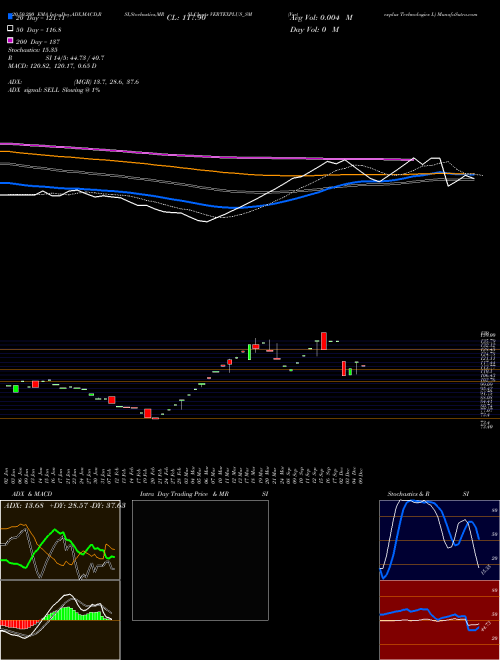500x660 pixels.
Task: Click the magenta 200 Day legend swatch
Action: point(11,41)
